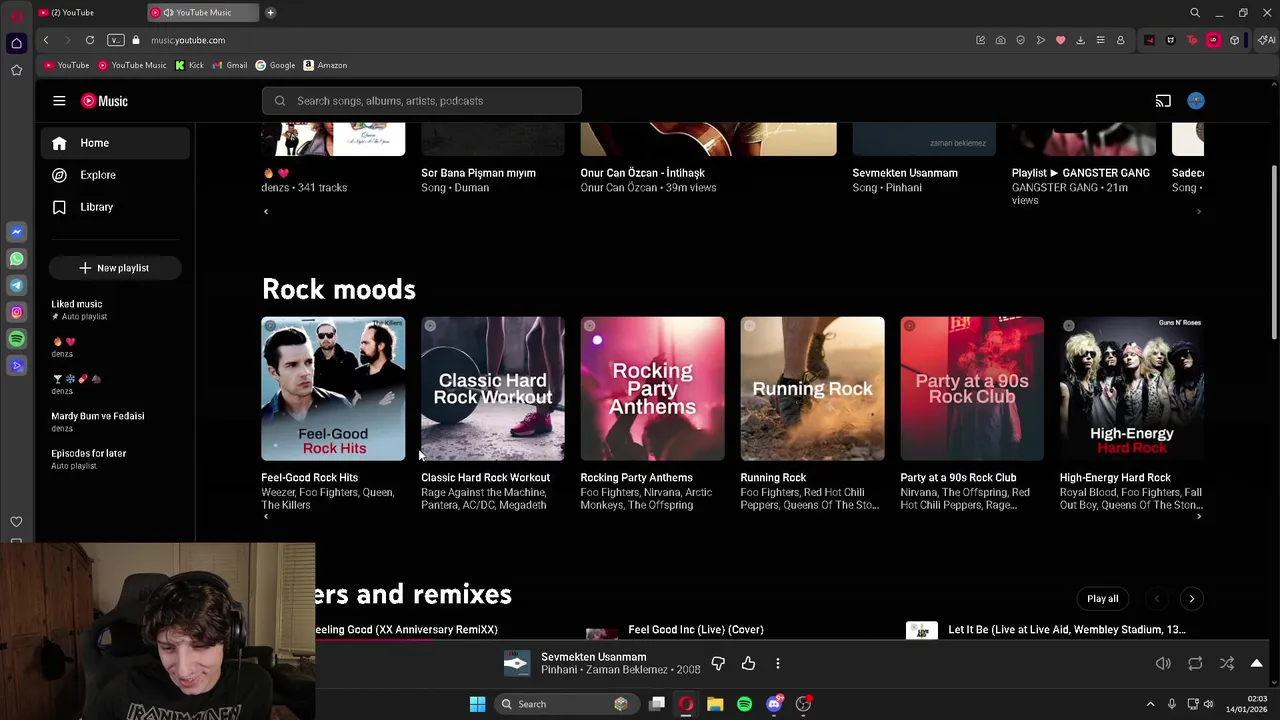Open the Amazon bookmark

pos(325,65)
